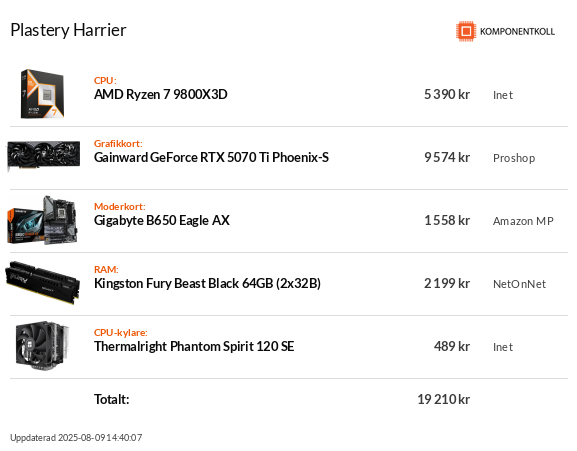Image resolution: width=577 pixels, height=451 pixels.
Task: Click the Inet store label for the CPU
Action: point(503,95)
